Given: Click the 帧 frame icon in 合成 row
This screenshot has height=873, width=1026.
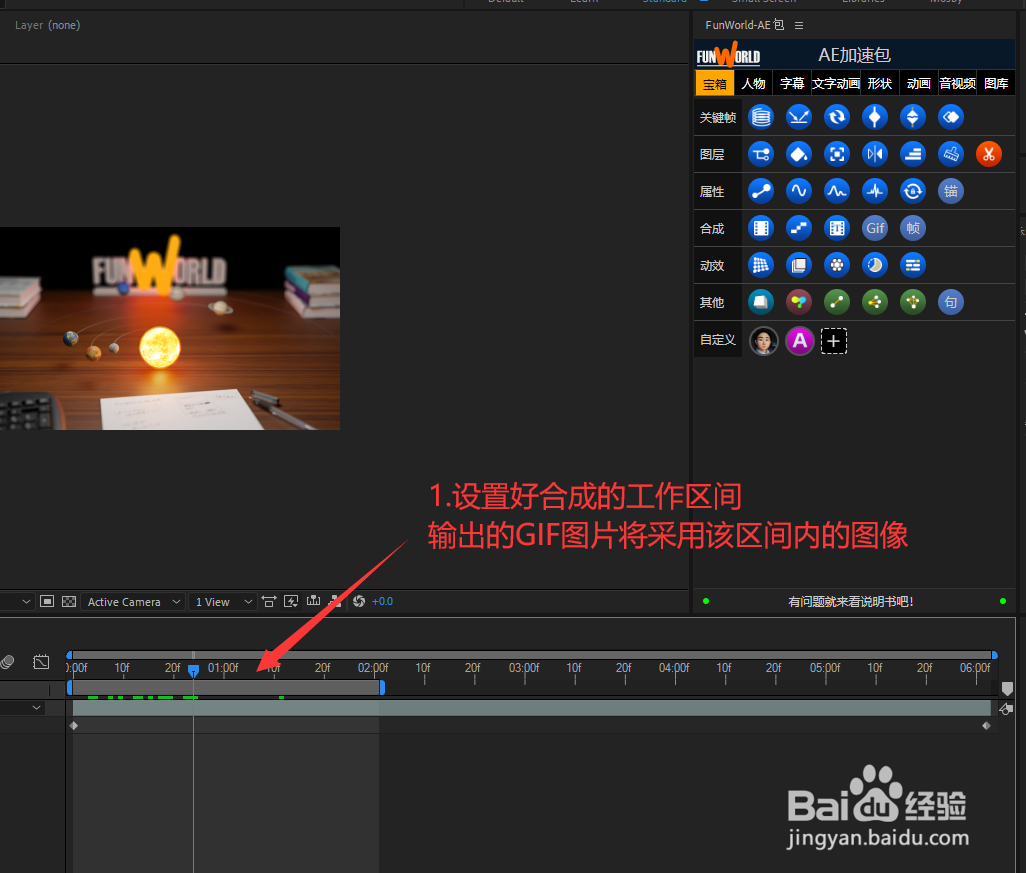Looking at the screenshot, I should click(x=913, y=228).
